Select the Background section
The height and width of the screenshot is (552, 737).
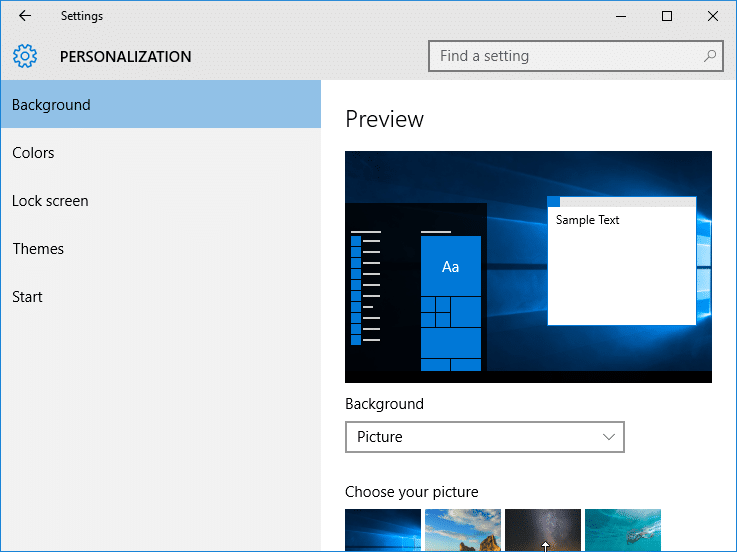(x=161, y=104)
